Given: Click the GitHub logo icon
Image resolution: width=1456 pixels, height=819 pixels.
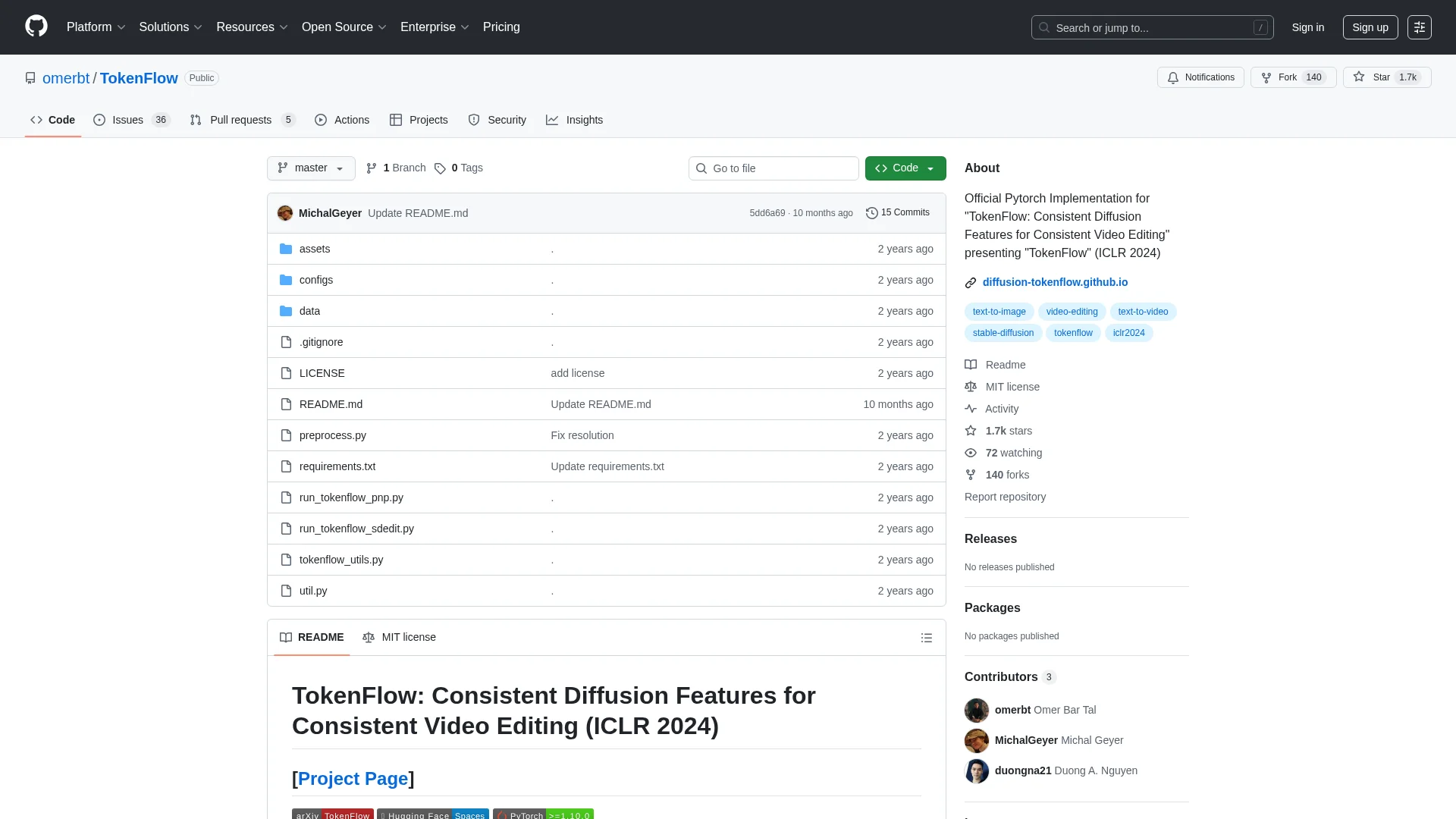Looking at the screenshot, I should click(36, 27).
